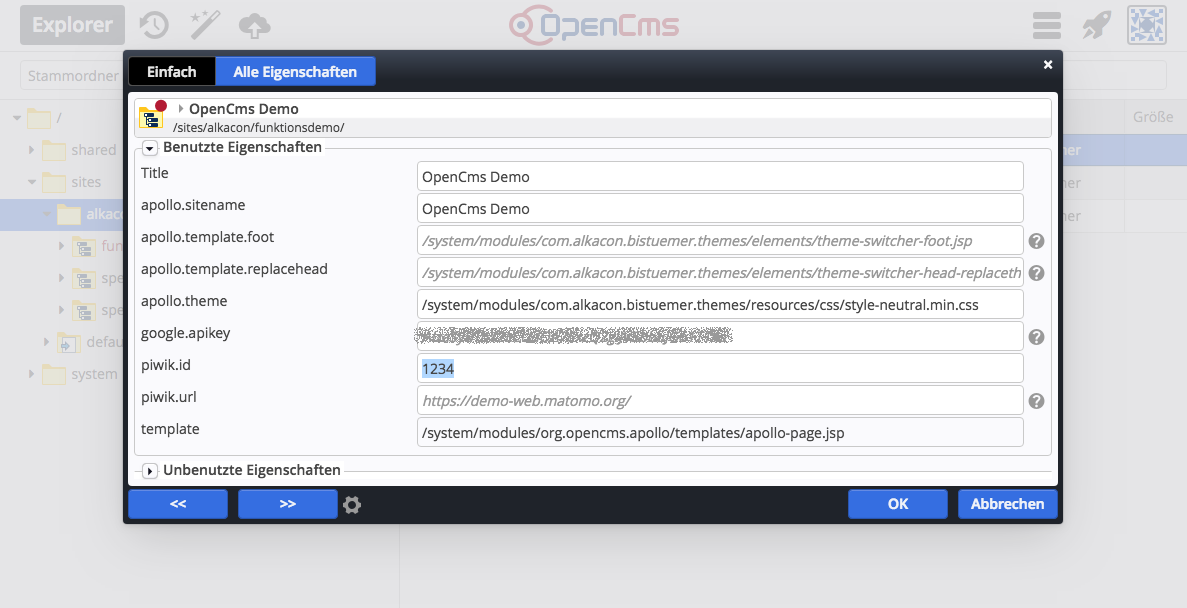Screen dimensions: 1187x608
Task: Click into the piwik.id input field
Action: tap(720, 368)
